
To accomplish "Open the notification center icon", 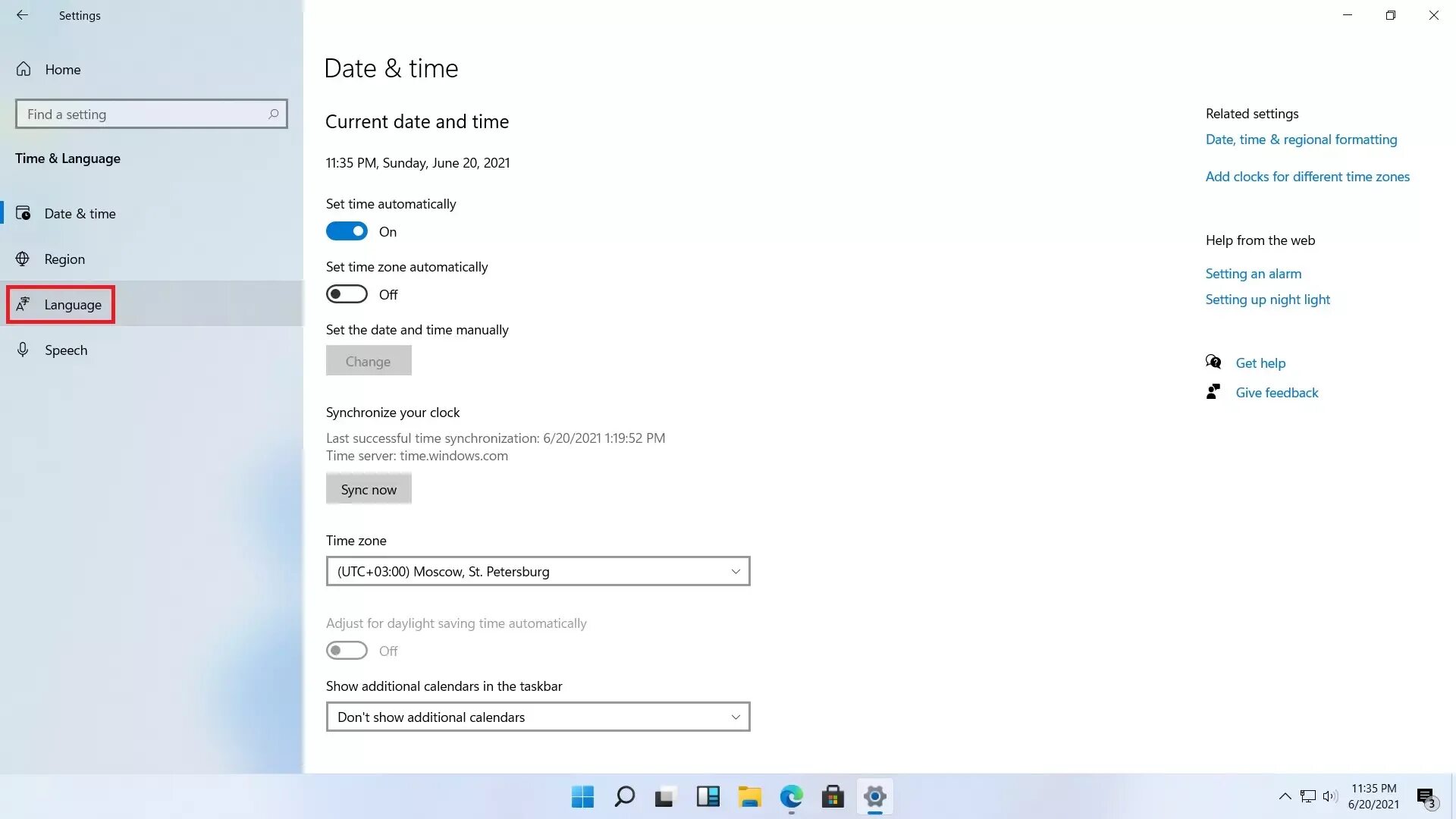I will (x=1426, y=797).
